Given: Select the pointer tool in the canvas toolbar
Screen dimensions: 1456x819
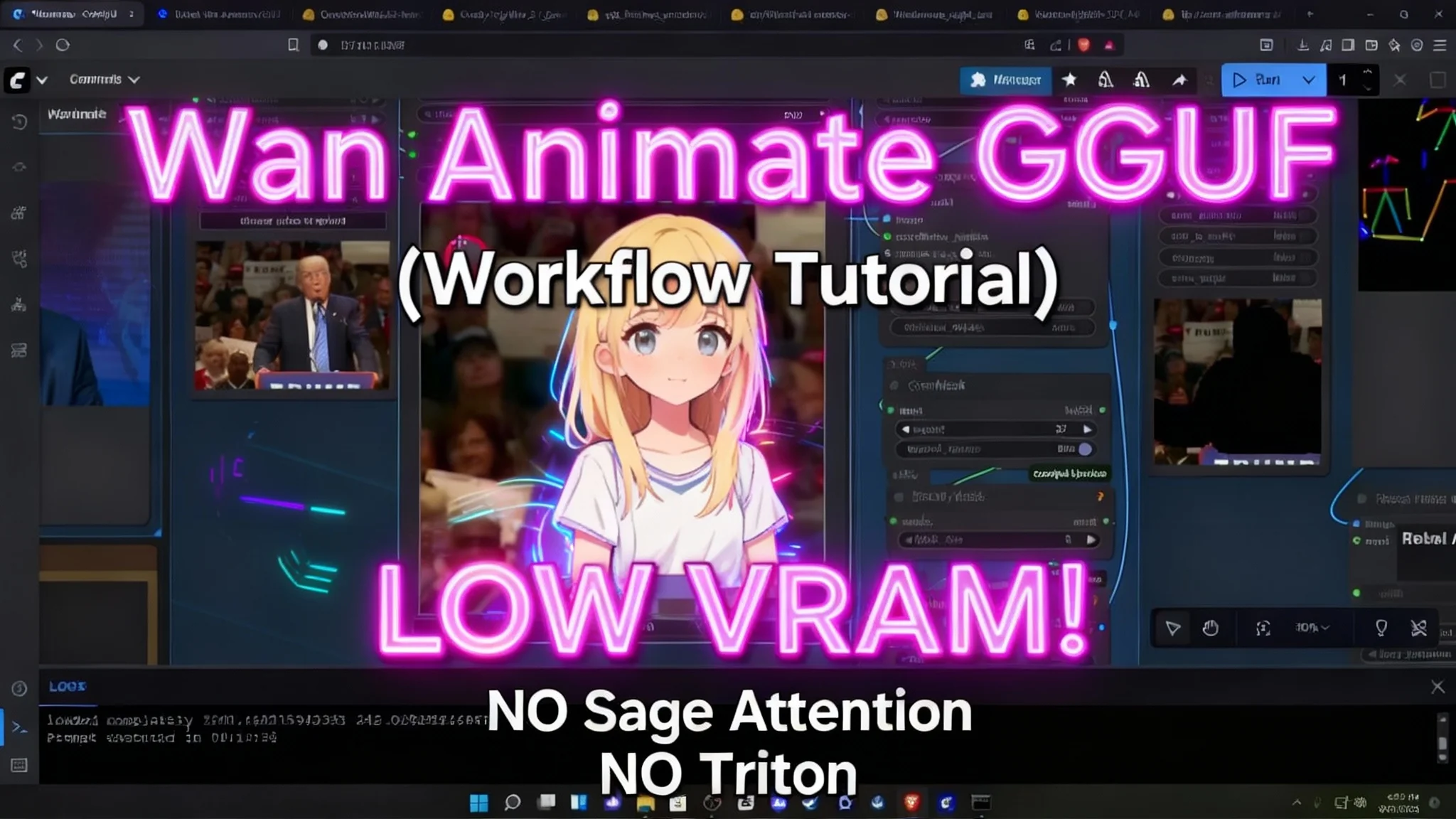Looking at the screenshot, I should (1173, 628).
